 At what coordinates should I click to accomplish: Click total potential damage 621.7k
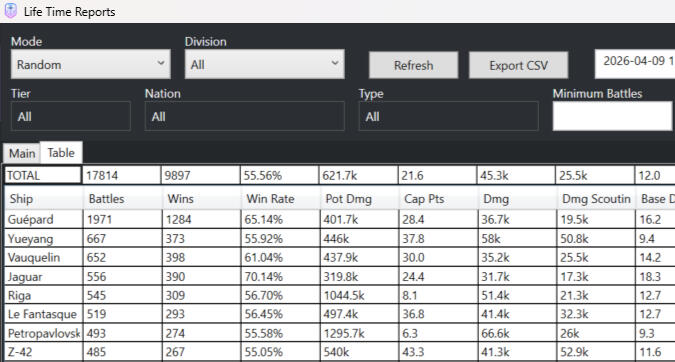coord(358,175)
